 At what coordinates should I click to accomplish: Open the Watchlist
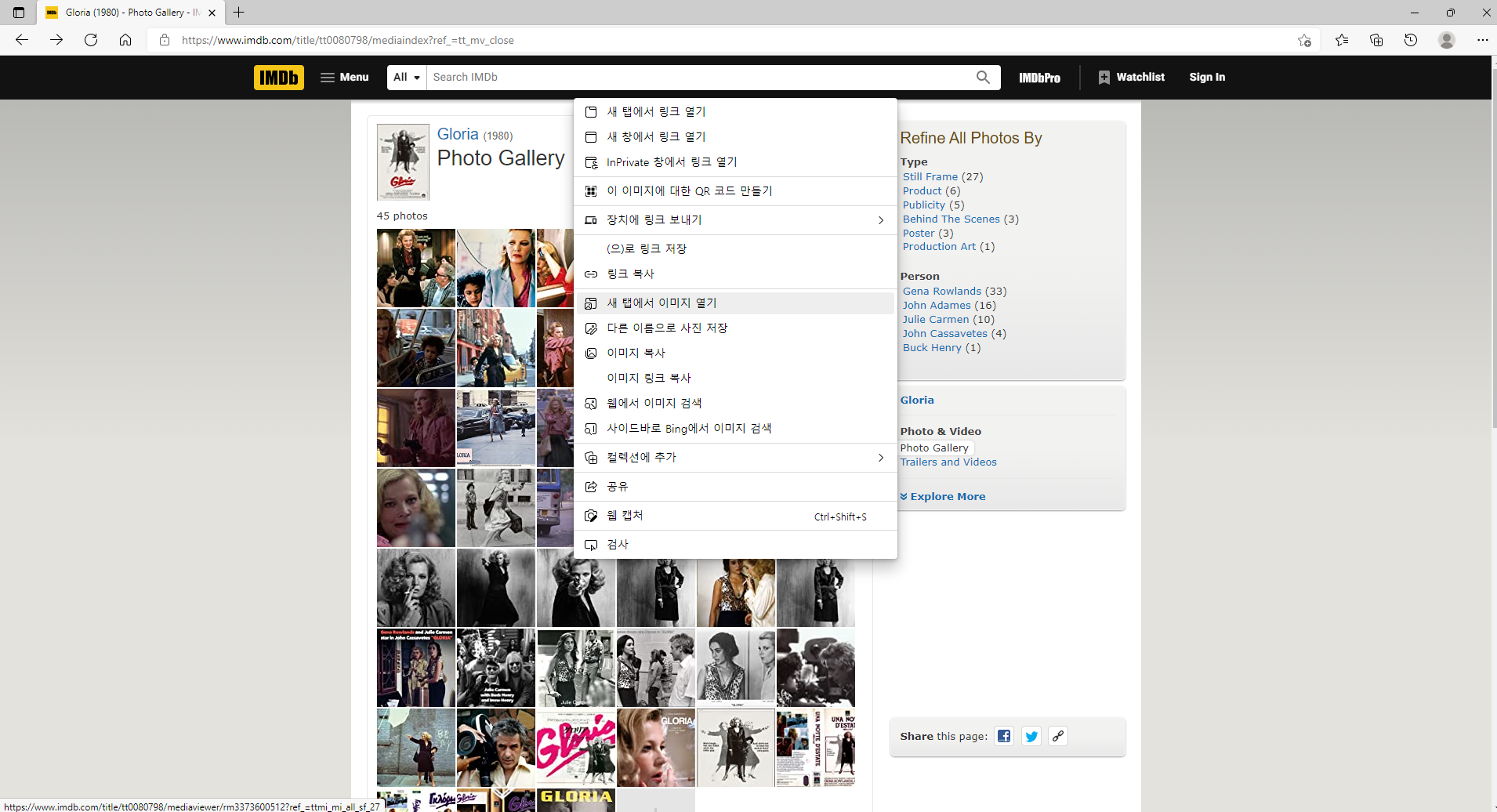click(x=1132, y=77)
